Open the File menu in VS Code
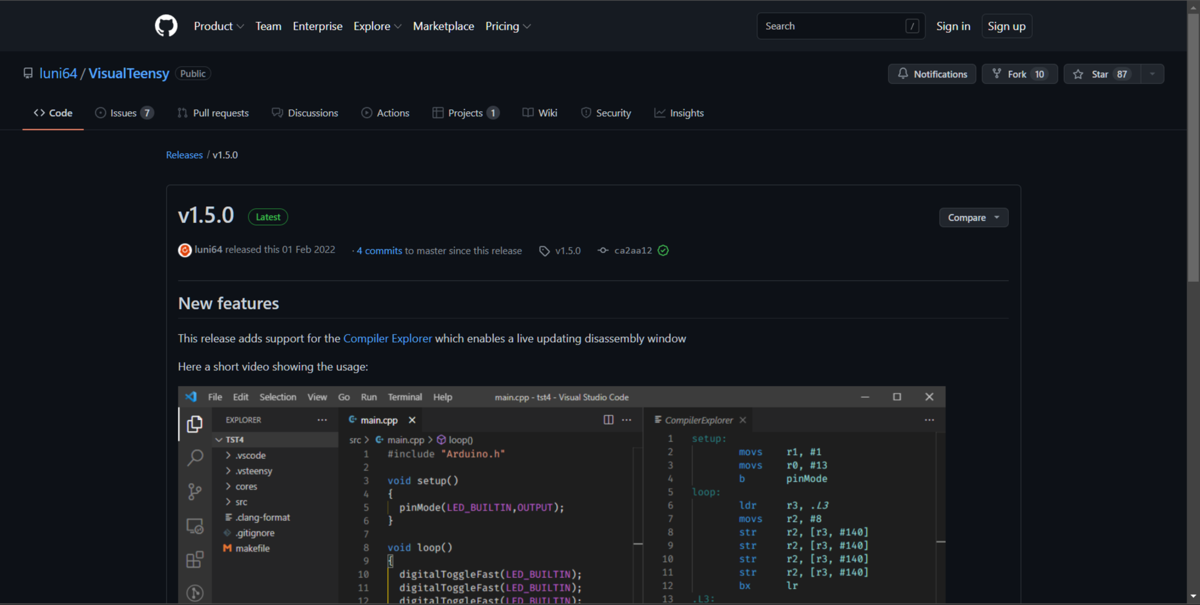 pyautogui.click(x=215, y=397)
